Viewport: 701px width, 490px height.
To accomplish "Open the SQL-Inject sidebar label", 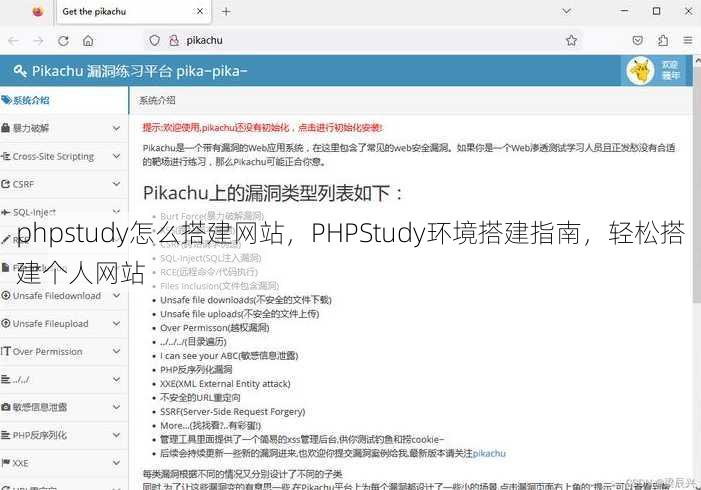I will pyautogui.click(x=34, y=212).
